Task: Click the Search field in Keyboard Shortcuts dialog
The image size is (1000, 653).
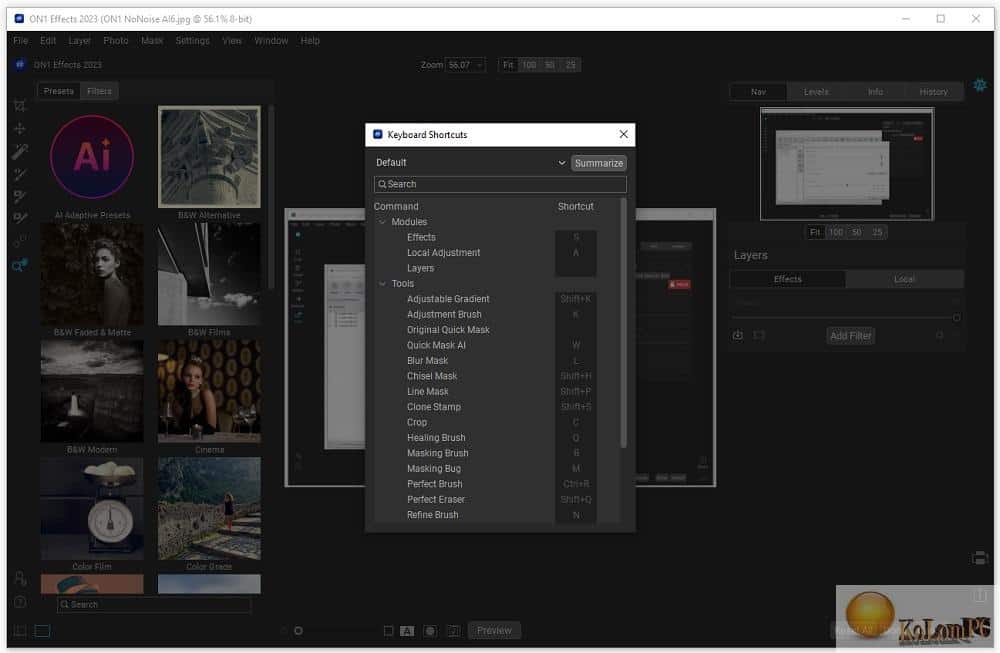Action: point(500,184)
